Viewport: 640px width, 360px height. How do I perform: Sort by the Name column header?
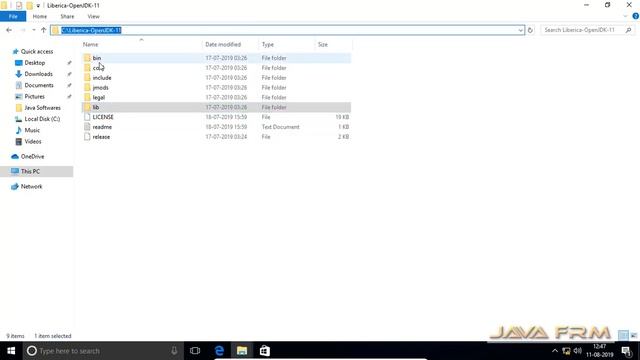click(91, 44)
